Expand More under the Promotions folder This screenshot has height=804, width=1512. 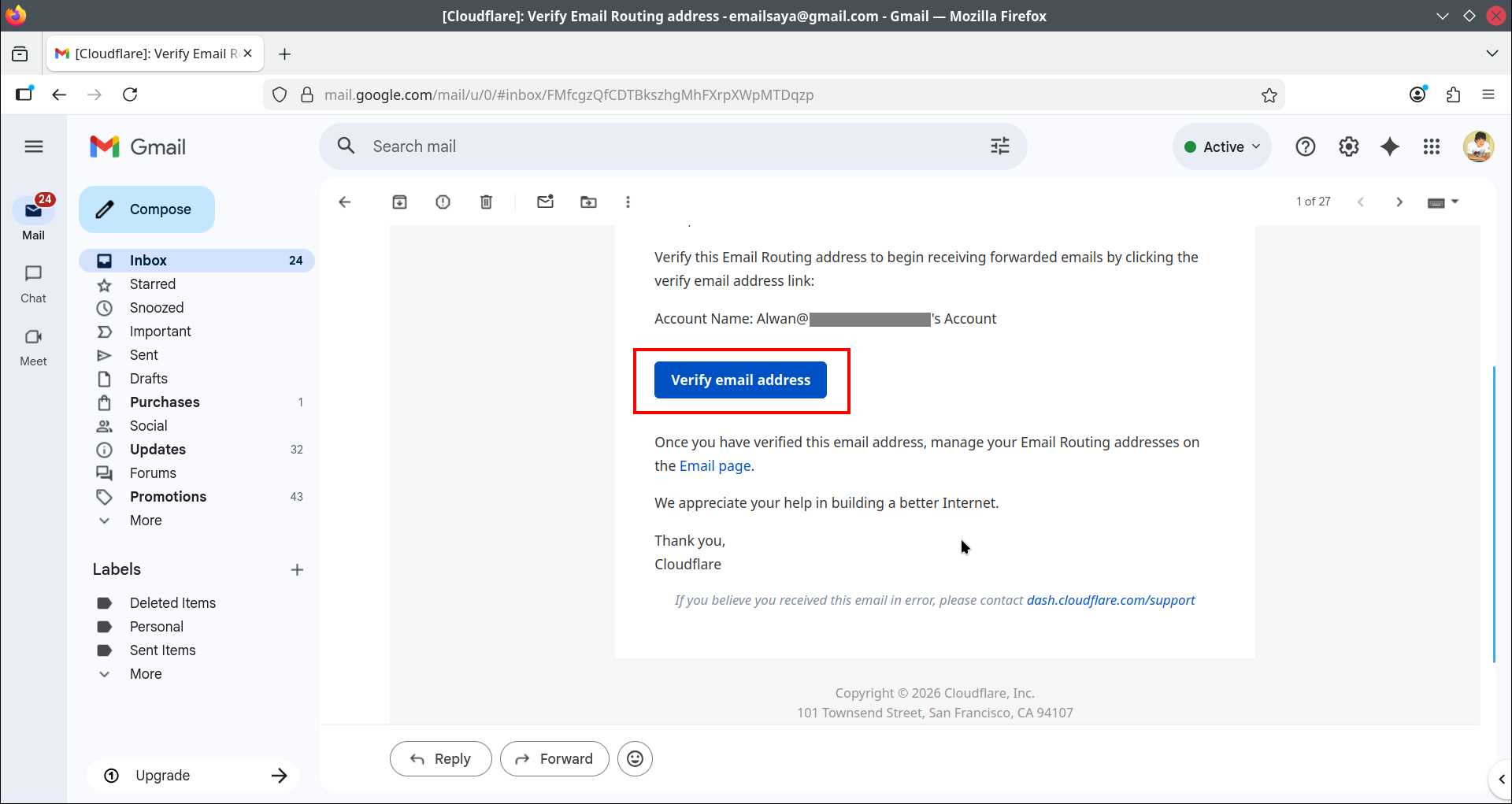[146, 521]
